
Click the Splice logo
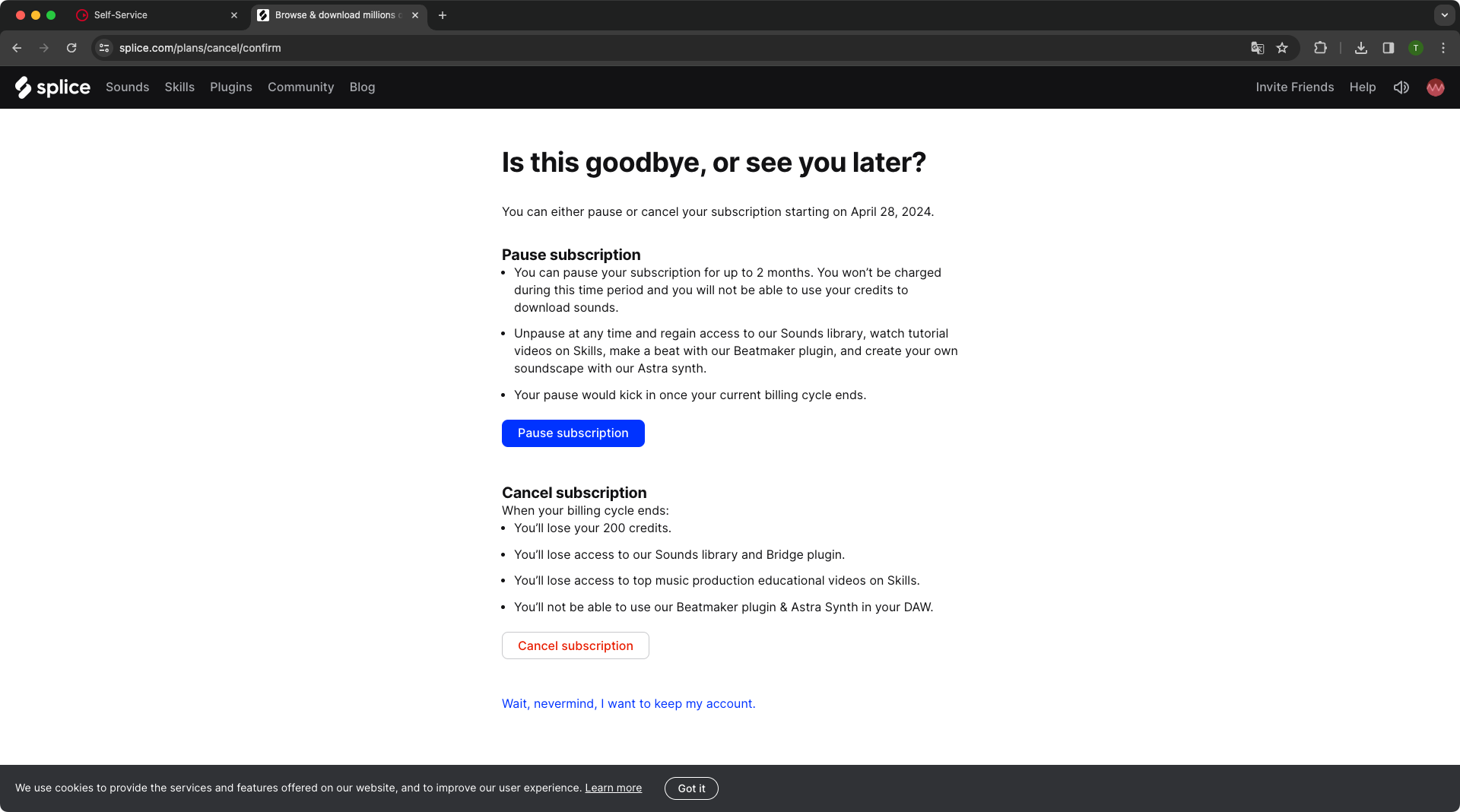pos(52,87)
